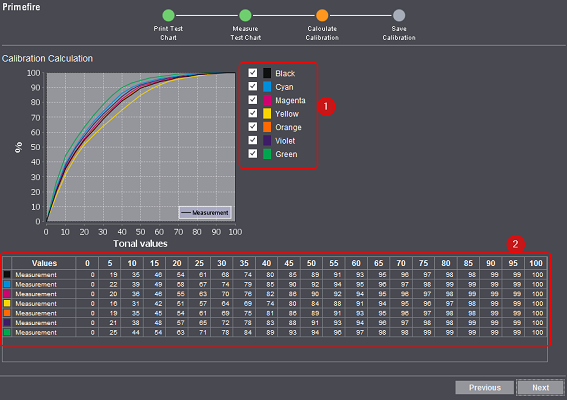The image size is (567, 400).
Task: Toggle the Green curve checkbox
Action: pos(253,154)
